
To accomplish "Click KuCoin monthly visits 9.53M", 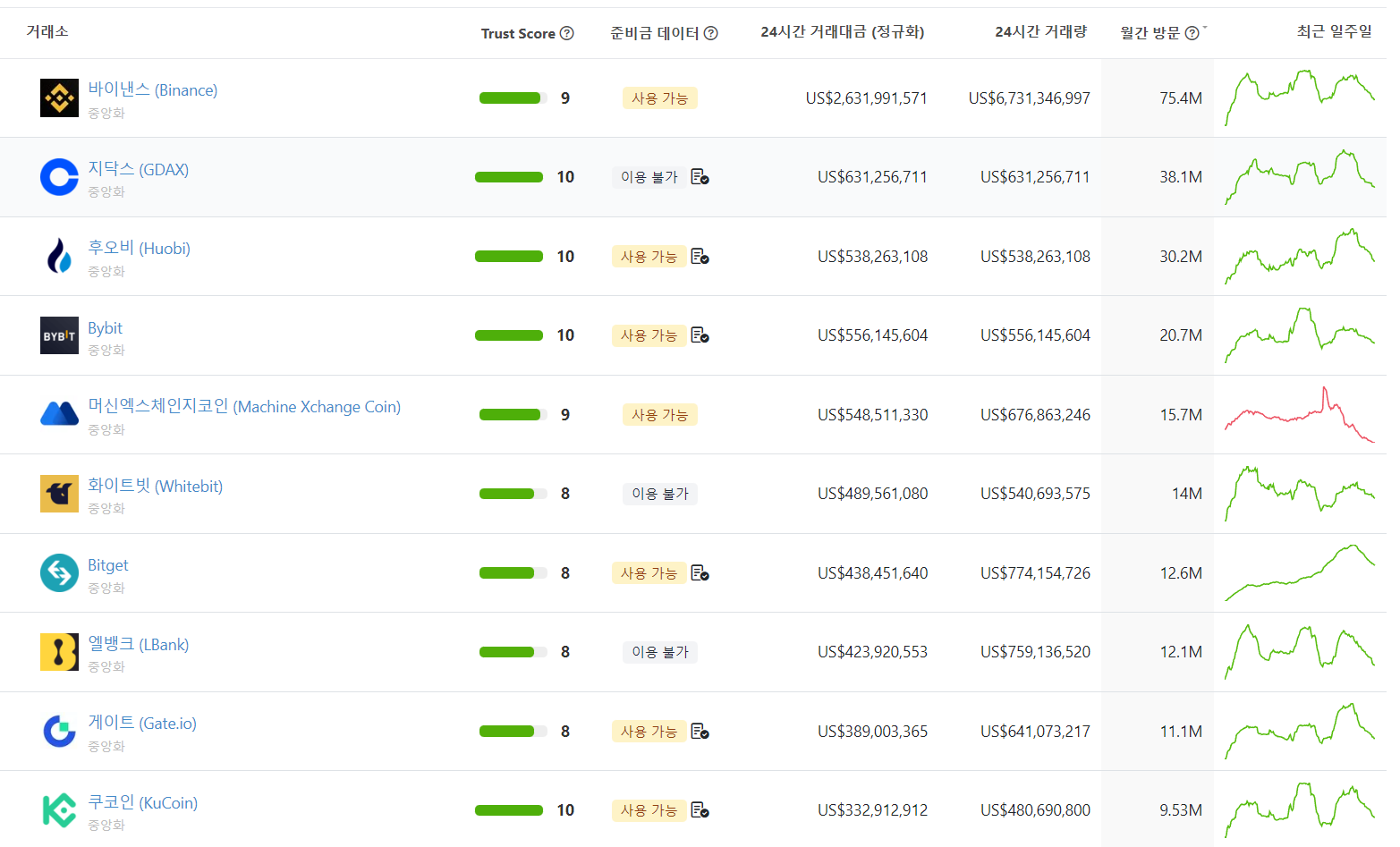I will click(x=1181, y=810).
